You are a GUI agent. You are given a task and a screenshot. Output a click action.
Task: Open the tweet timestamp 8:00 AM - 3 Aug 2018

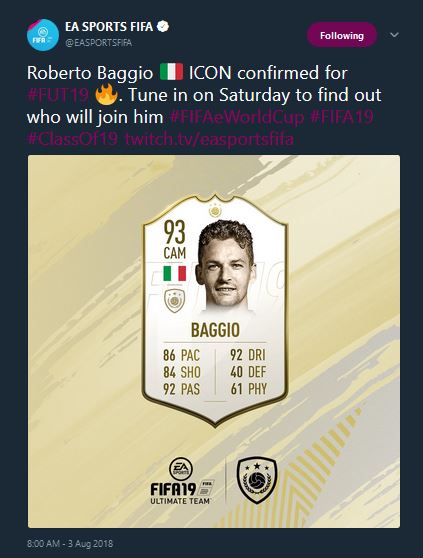point(70,544)
